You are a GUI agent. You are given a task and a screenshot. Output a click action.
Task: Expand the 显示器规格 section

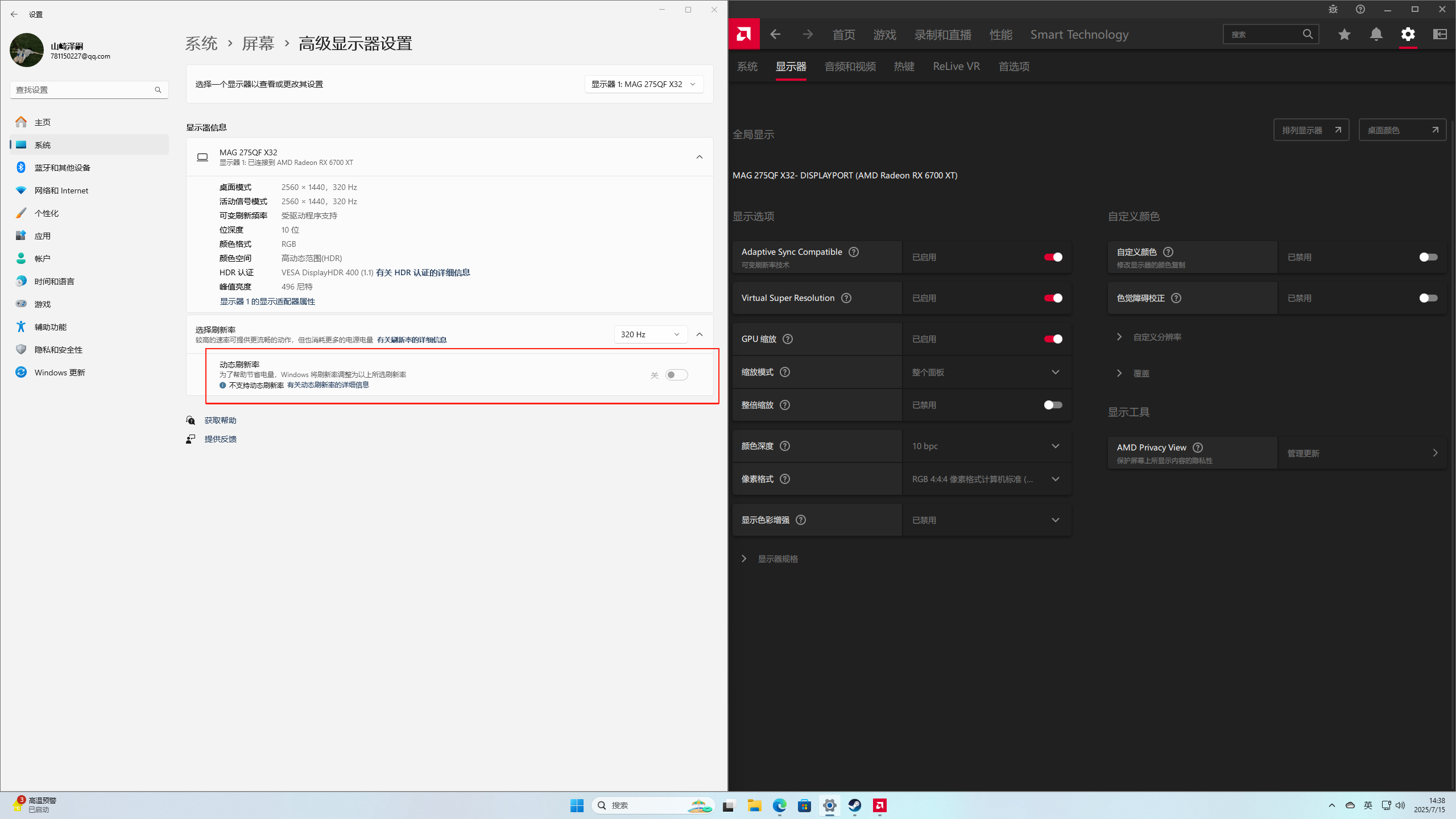(x=777, y=559)
